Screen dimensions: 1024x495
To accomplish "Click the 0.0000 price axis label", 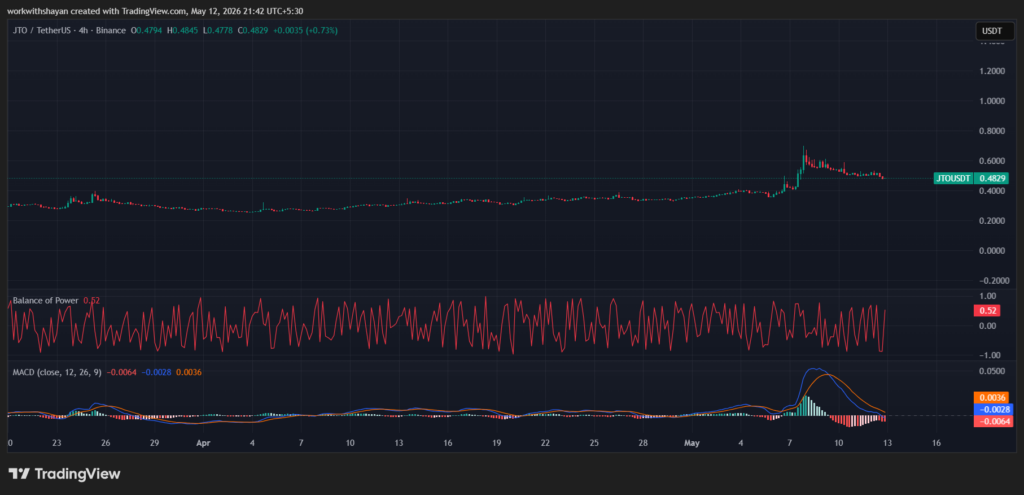I will [x=991, y=251].
